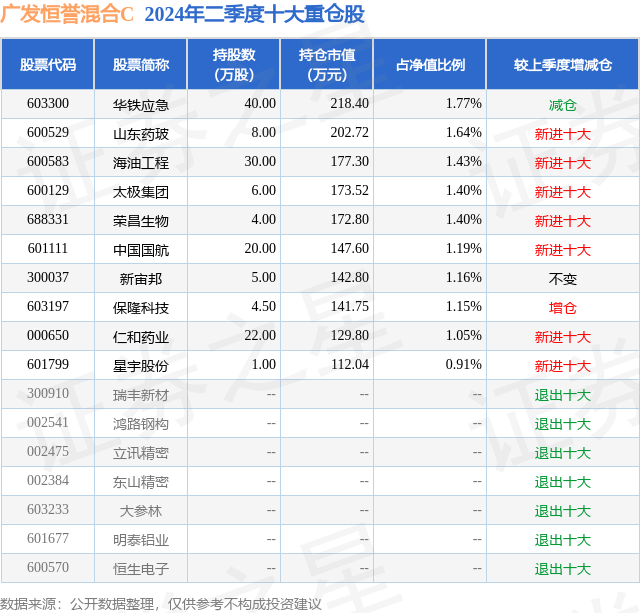Open stock name 山东药玻
This screenshot has height=613, width=640.
(141, 134)
